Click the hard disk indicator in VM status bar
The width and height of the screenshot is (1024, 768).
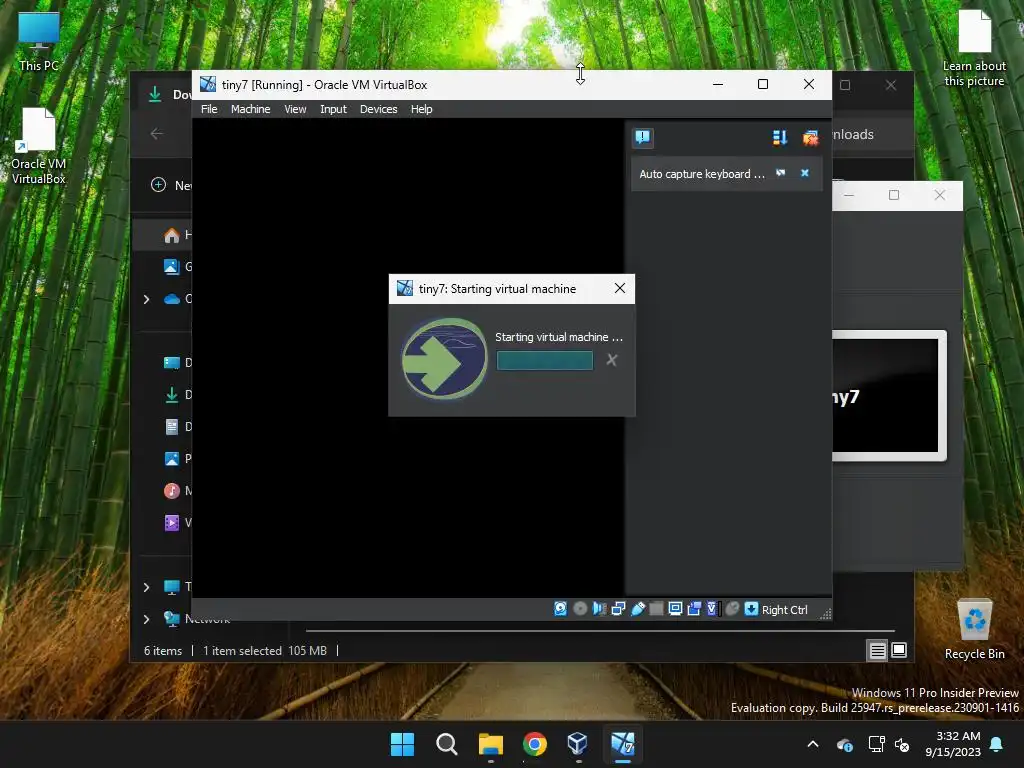point(560,609)
